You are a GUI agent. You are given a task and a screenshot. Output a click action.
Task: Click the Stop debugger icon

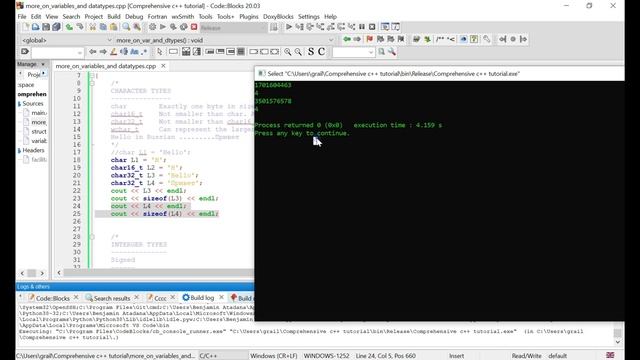click(372, 27)
